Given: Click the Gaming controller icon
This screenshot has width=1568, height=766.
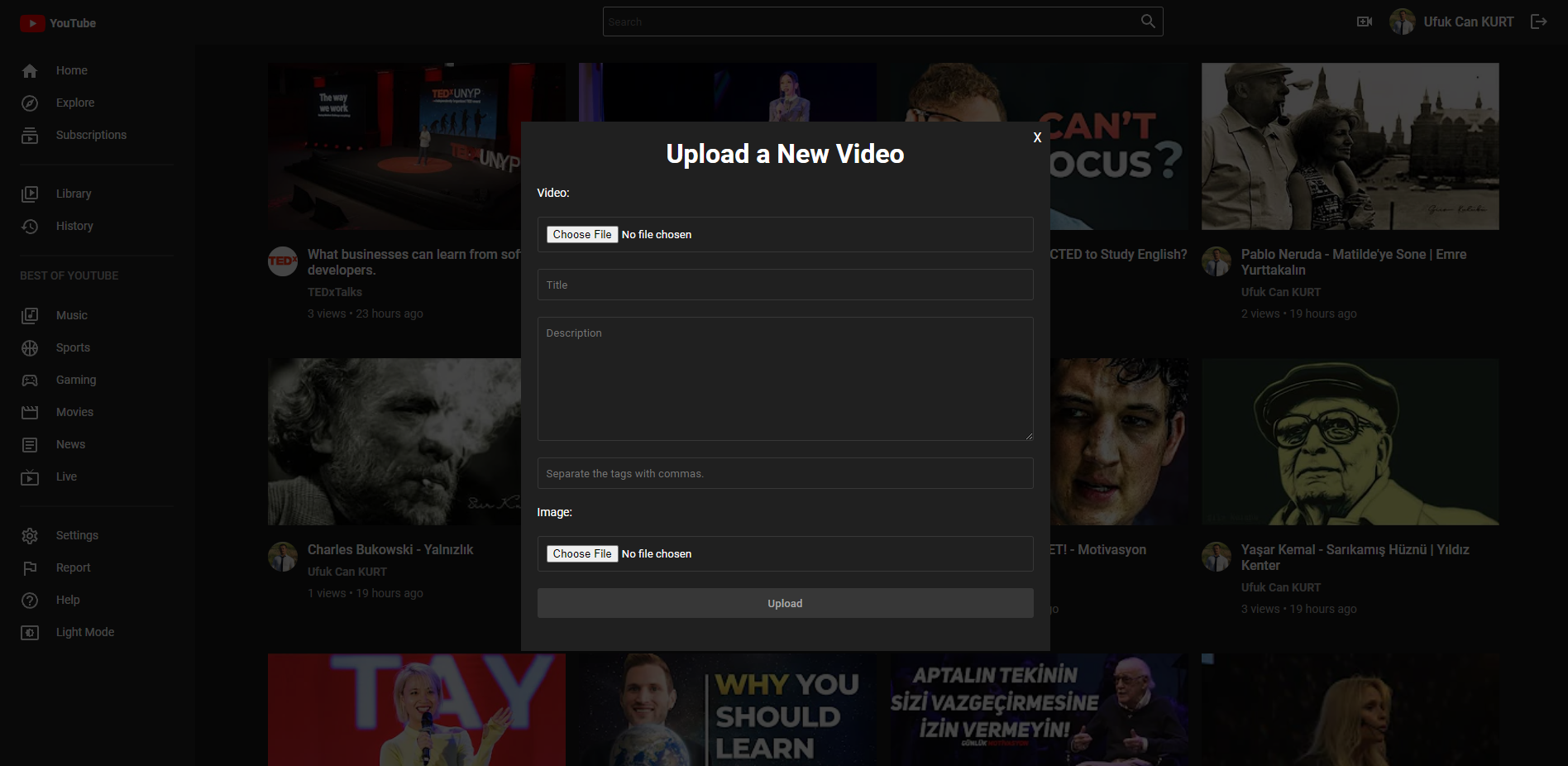Looking at the screenshot, I should [x=30, y=381].
